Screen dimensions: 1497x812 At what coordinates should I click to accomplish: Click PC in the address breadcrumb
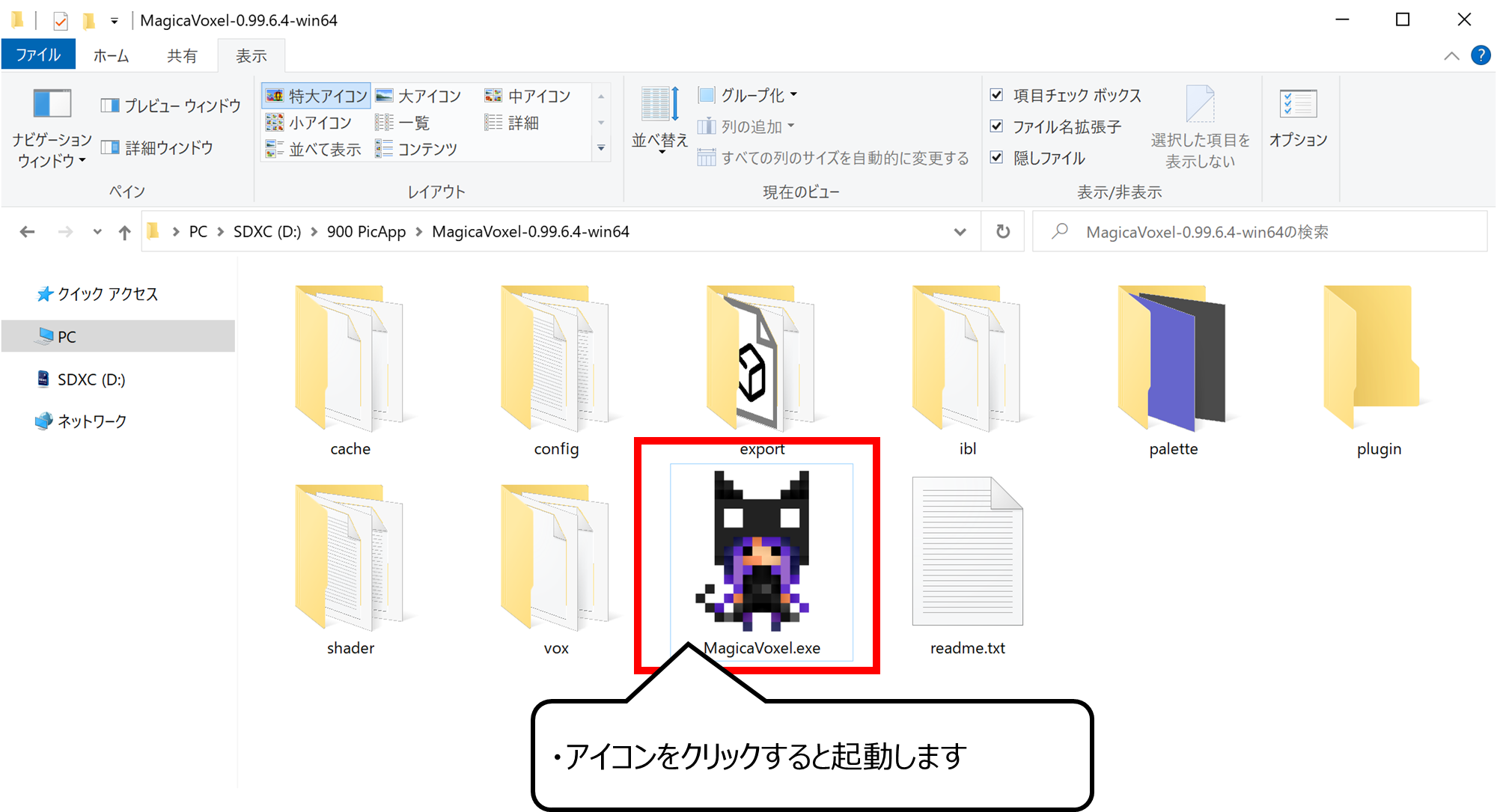click(198, 232)
